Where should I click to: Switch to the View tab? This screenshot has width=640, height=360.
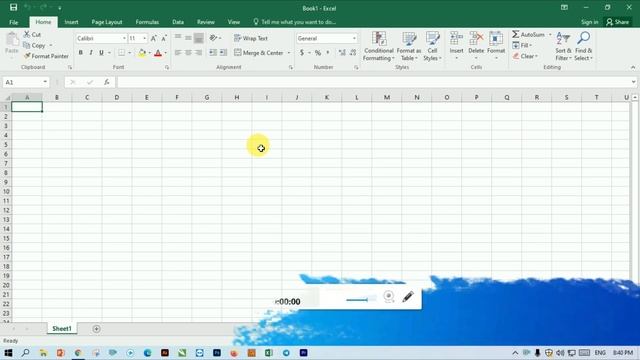(234, 22)
